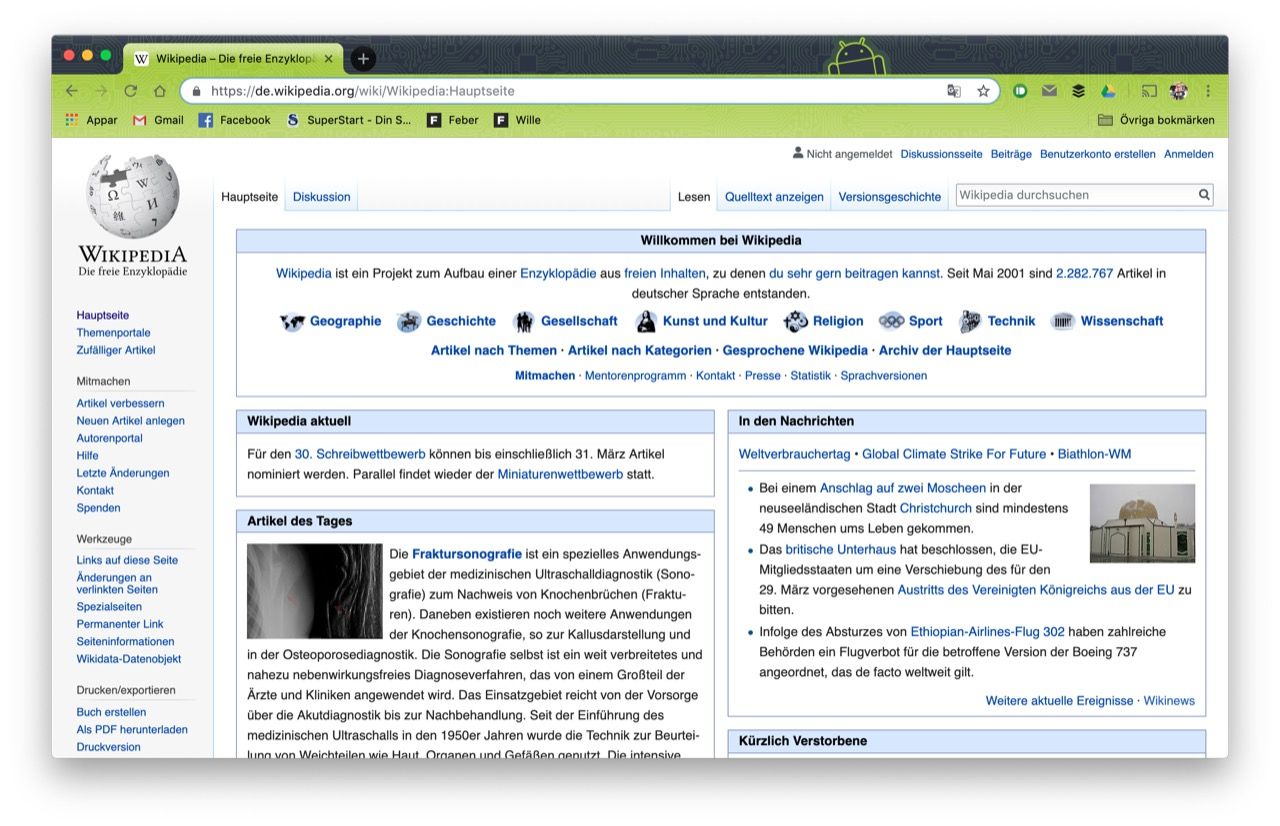Open the Google Drive extension icon
The height and width of the screenshot is (826, 1280).
click(x=1107, y=91)
